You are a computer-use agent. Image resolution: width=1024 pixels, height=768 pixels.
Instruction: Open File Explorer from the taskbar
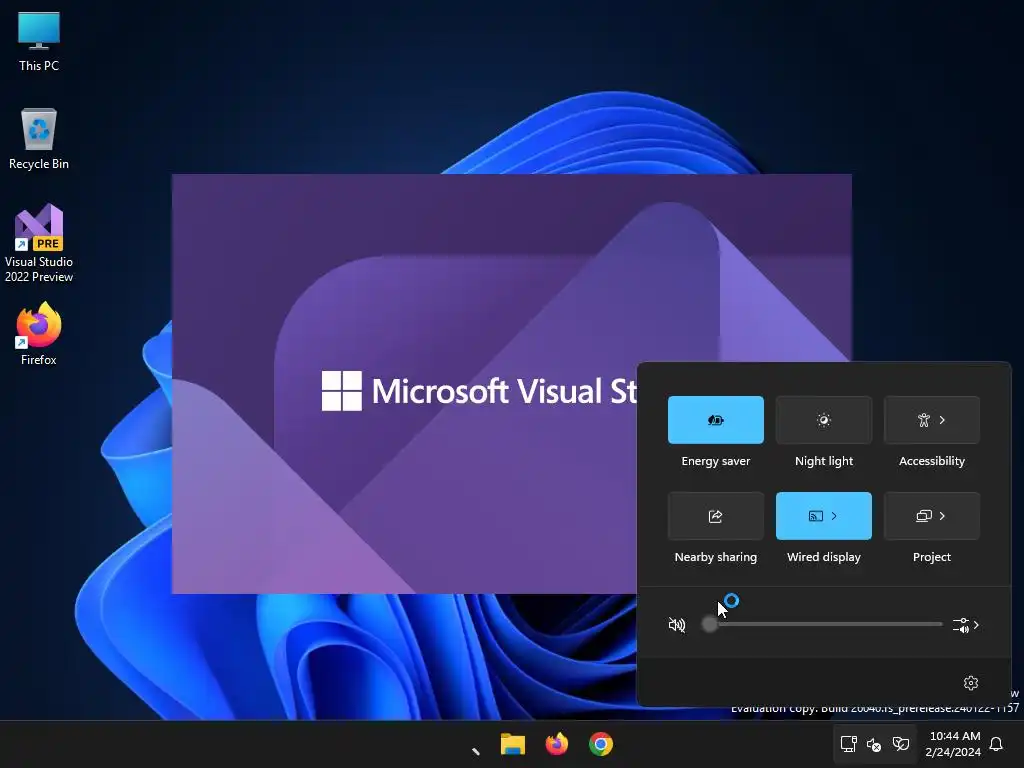tap(513, 744)
